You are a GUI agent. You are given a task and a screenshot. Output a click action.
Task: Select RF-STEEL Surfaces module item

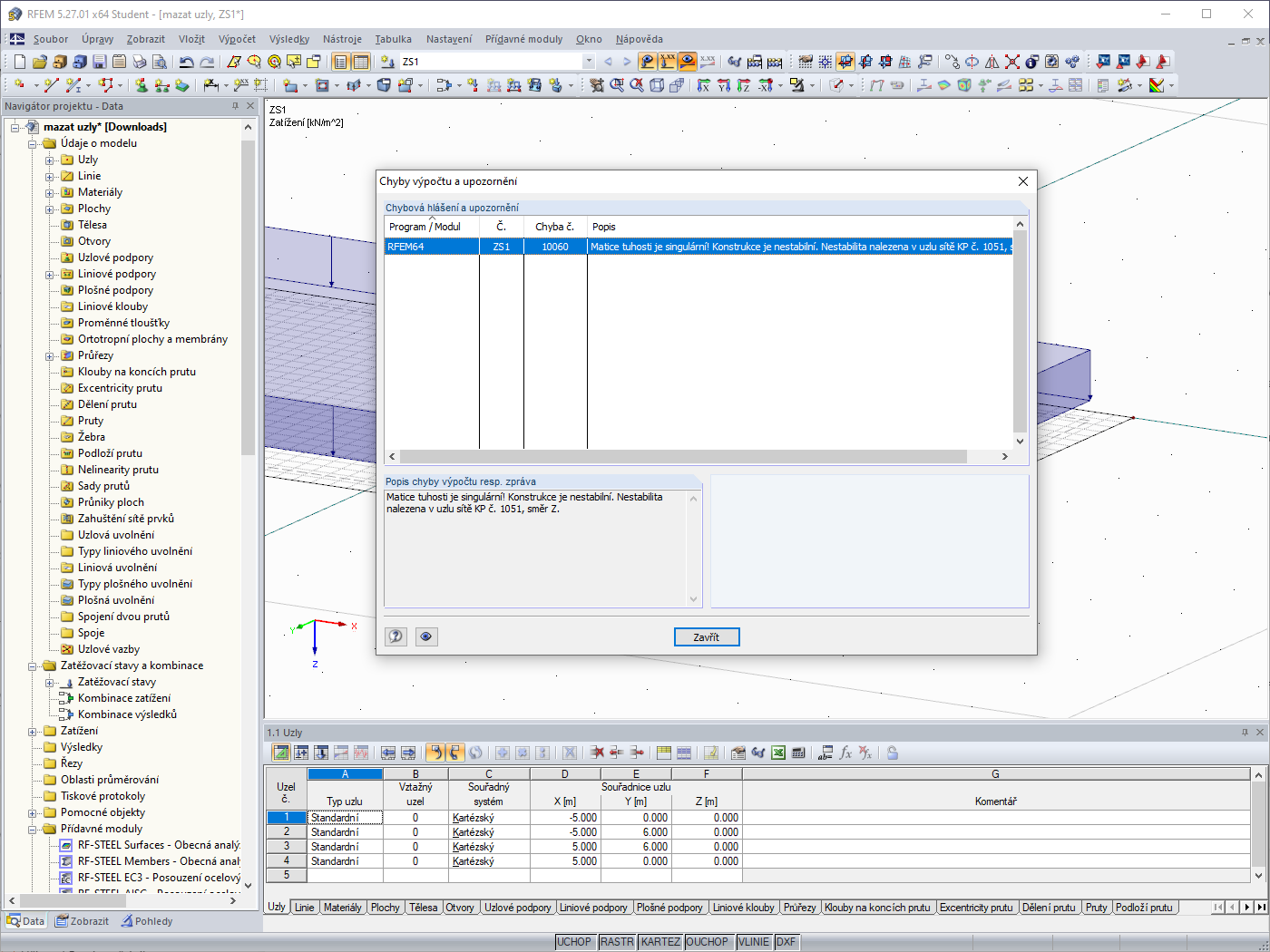pos(159,845)
